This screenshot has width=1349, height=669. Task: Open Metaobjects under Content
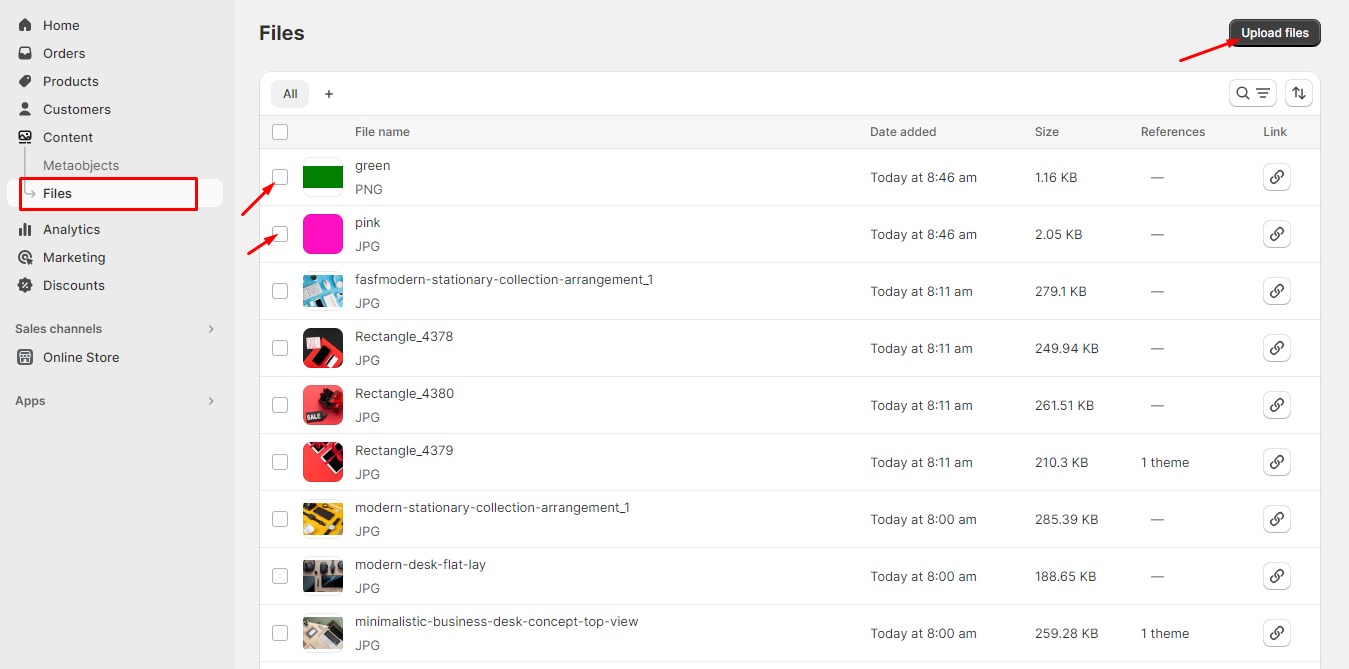tap(81, 165)
